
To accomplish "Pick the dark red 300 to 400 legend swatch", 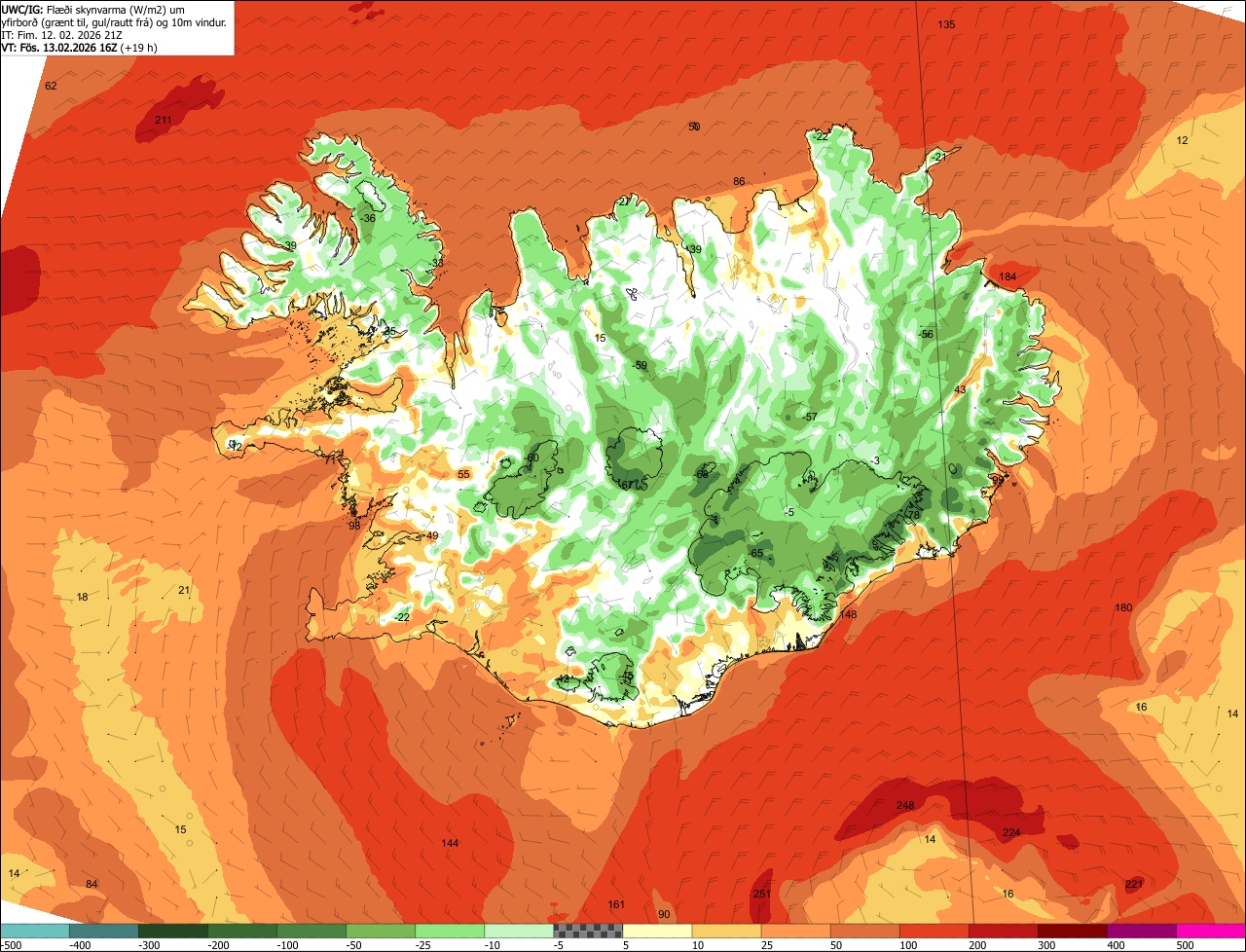I will point(1073,932).
